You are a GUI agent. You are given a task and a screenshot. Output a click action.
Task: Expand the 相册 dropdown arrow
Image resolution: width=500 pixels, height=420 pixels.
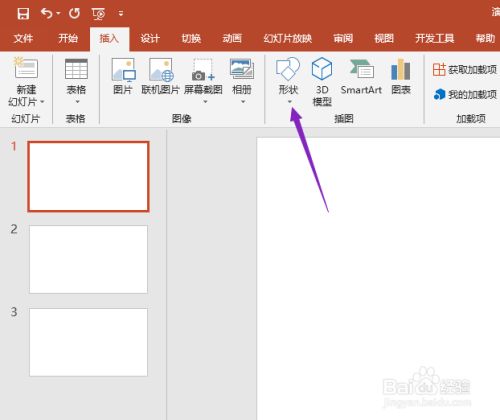click(x=243, y=102)
